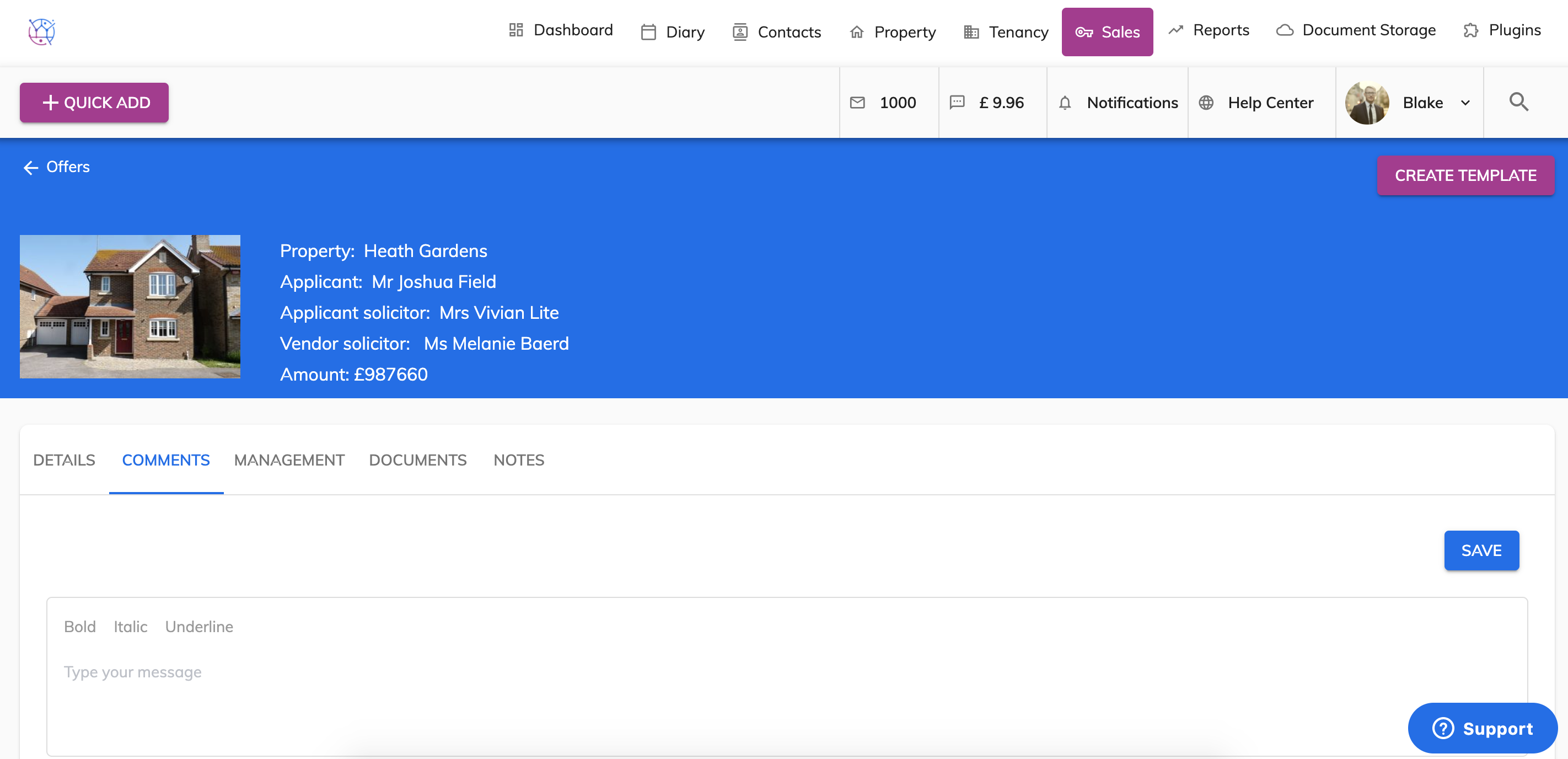
Task: Click Blake's profile avatar
Action: [x=1367, y=103]
